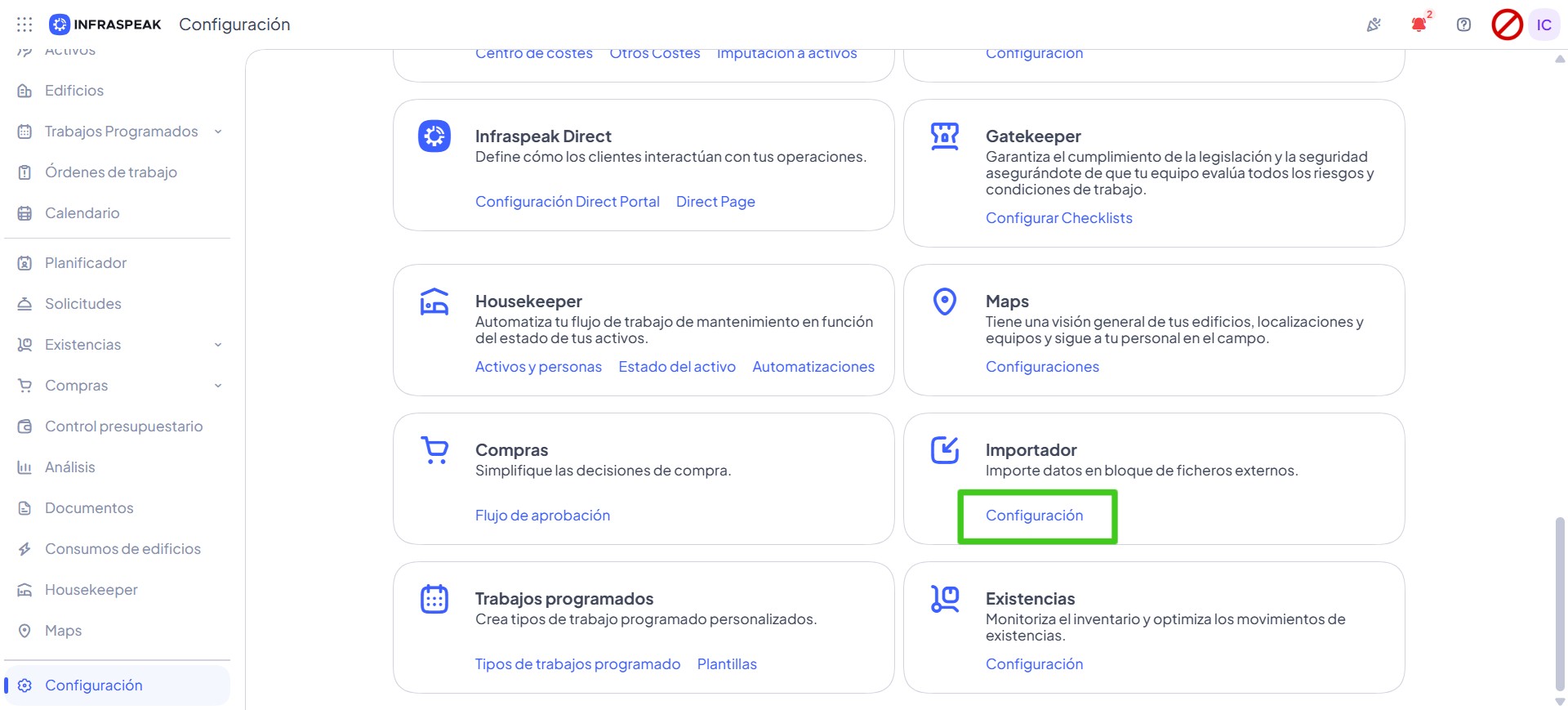Open Calendario from the sidebar

(82, 213)
